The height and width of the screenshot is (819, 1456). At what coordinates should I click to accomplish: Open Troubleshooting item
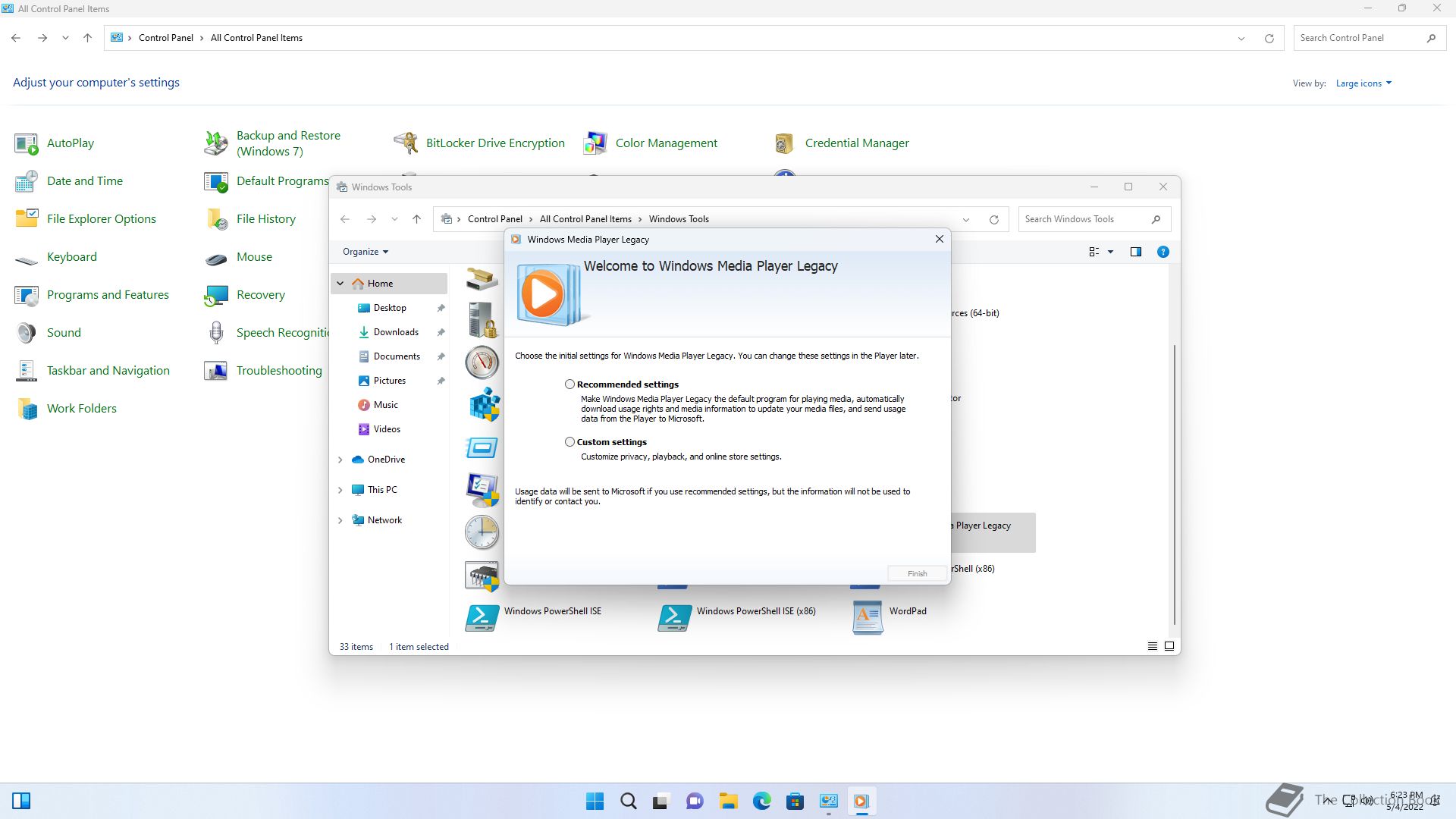(263, 371)
